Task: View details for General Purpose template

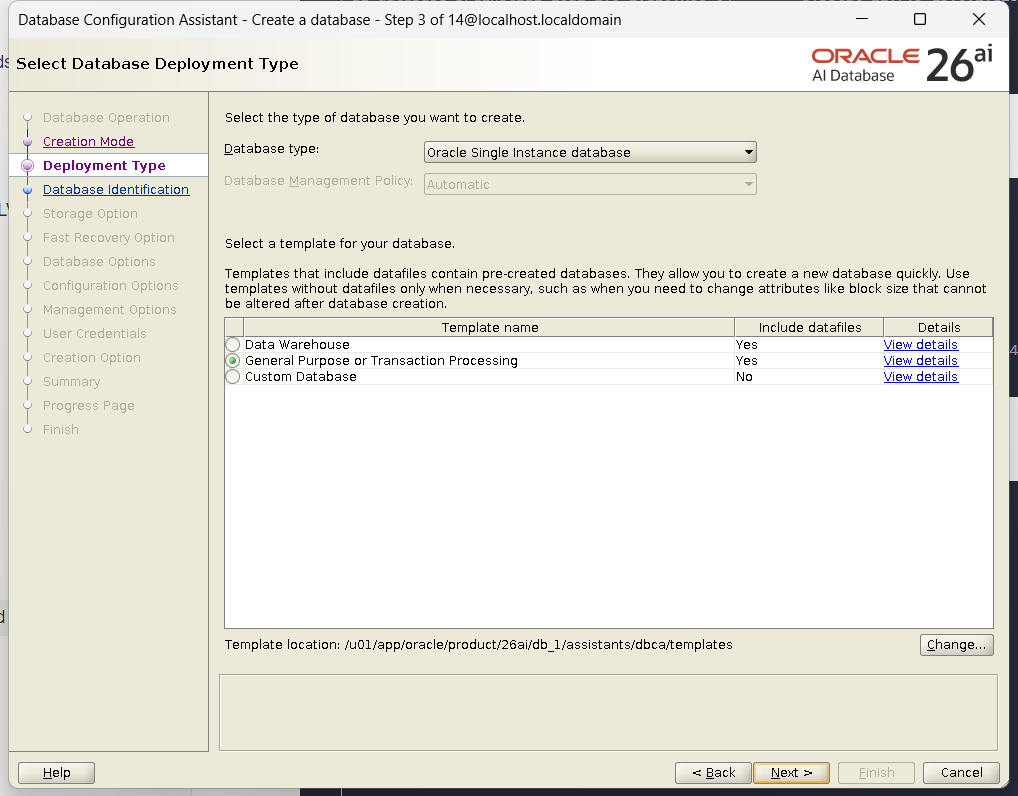Action: pos(920,361)
